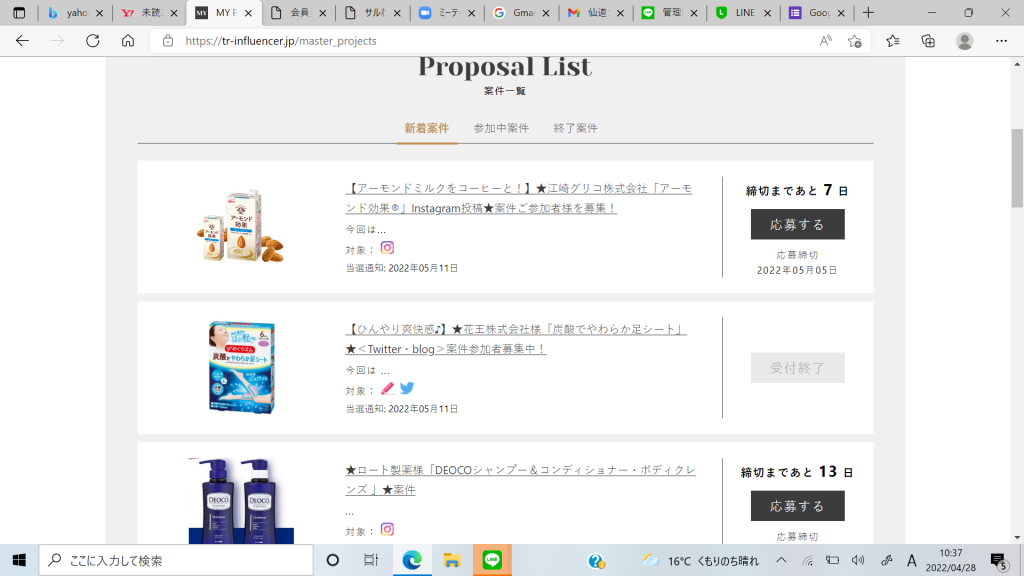Open the 炭酸でやわらか足シート proposal link
1024x576 pixels.
(x=515, y=339)
